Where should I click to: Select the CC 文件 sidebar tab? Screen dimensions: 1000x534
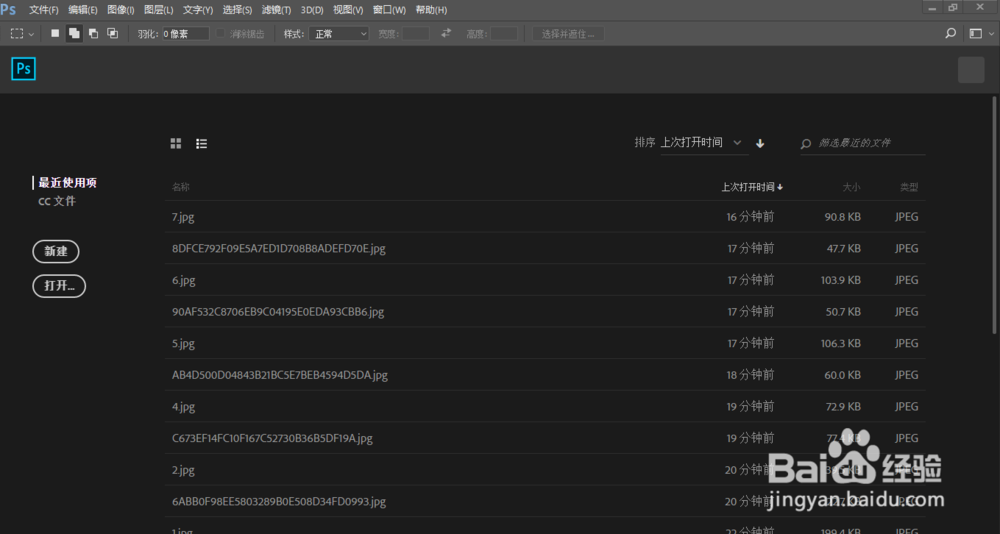point(57,202)
